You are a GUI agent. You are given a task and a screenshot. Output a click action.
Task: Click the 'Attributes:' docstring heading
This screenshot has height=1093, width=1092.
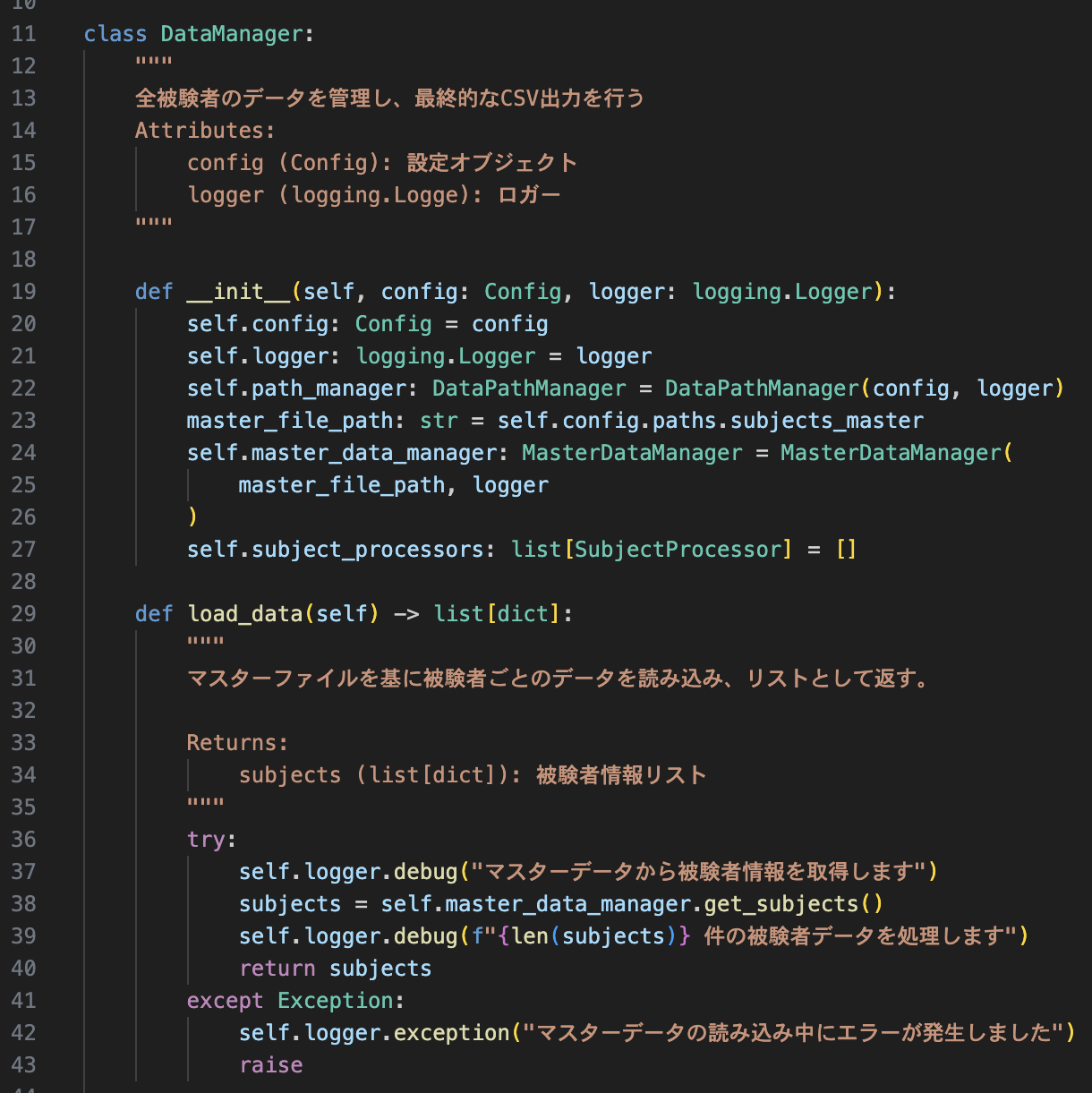[206, 131]
